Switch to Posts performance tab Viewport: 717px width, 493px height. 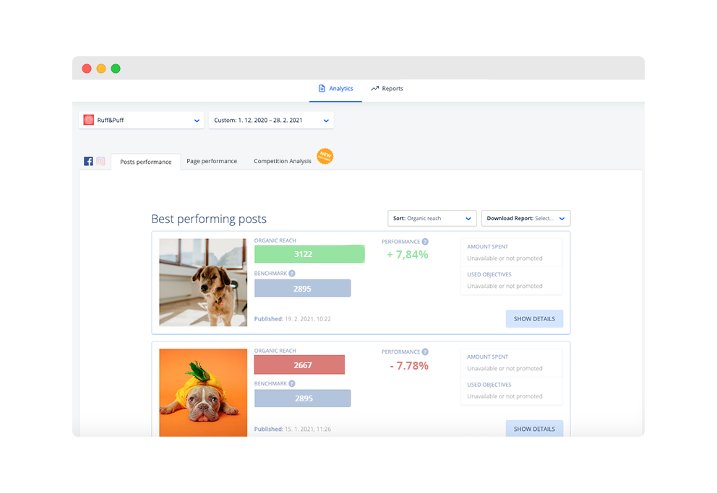pyautogui.click(x=145, y=162)
